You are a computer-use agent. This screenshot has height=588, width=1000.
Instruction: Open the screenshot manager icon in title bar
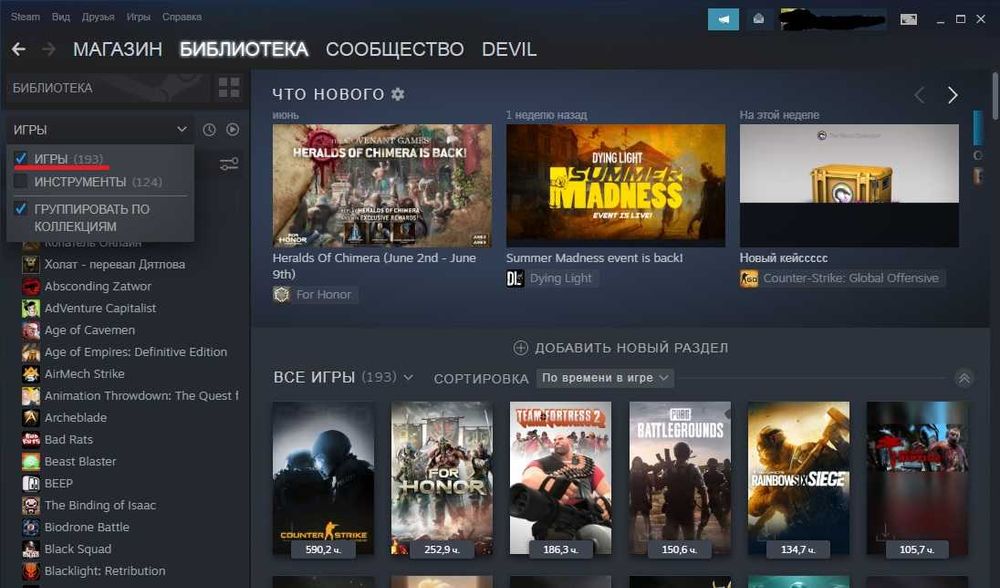[x=908, y=20]
